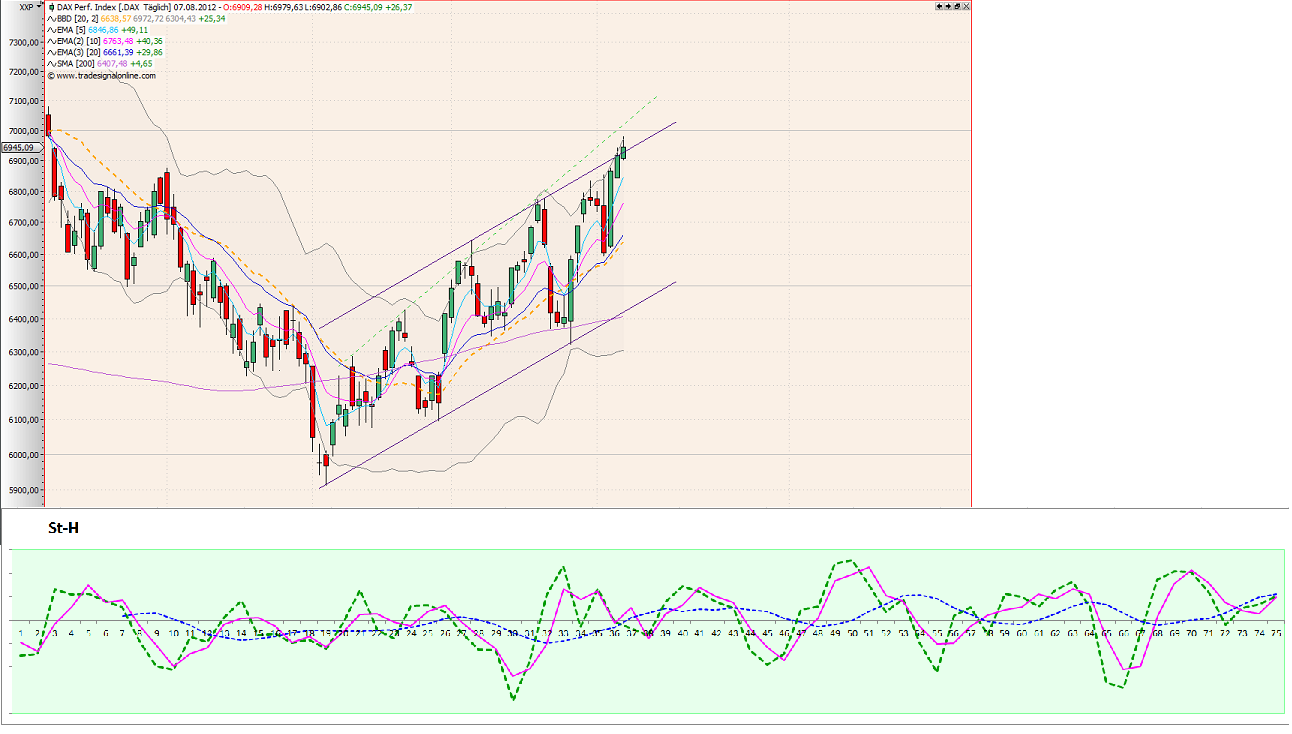Click the EMA [5] line-style icon in legend
1292x734 pixels.
[x=52, y=30]
